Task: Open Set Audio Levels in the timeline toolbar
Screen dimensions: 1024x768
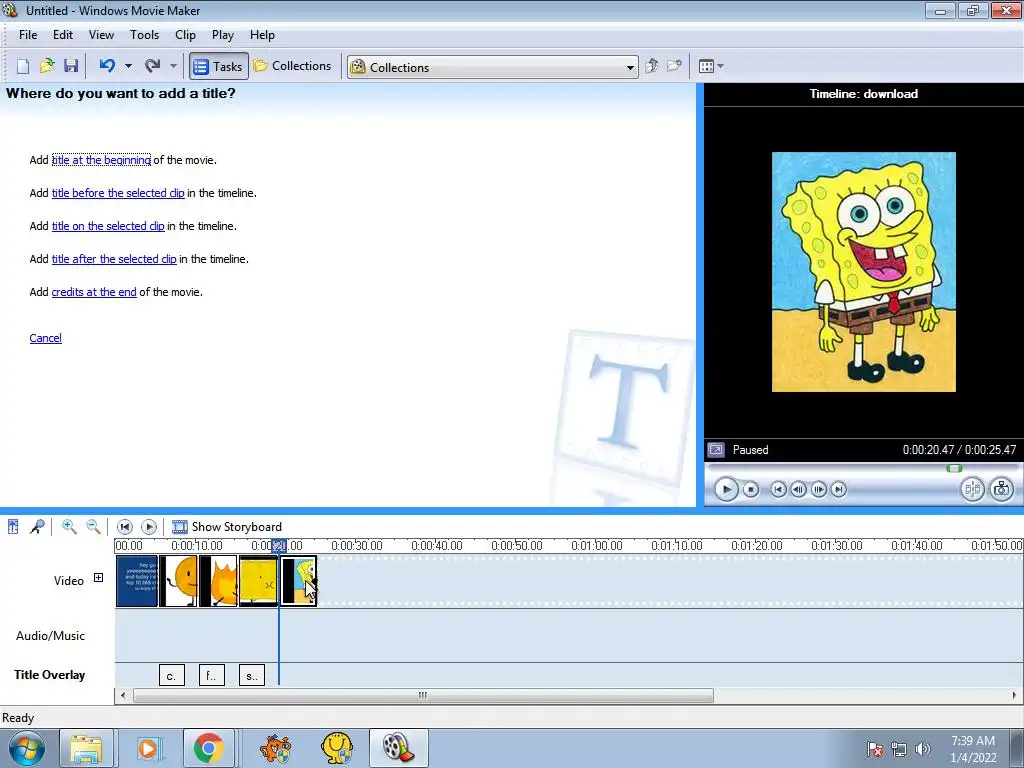Action: [x=13, y=526]
